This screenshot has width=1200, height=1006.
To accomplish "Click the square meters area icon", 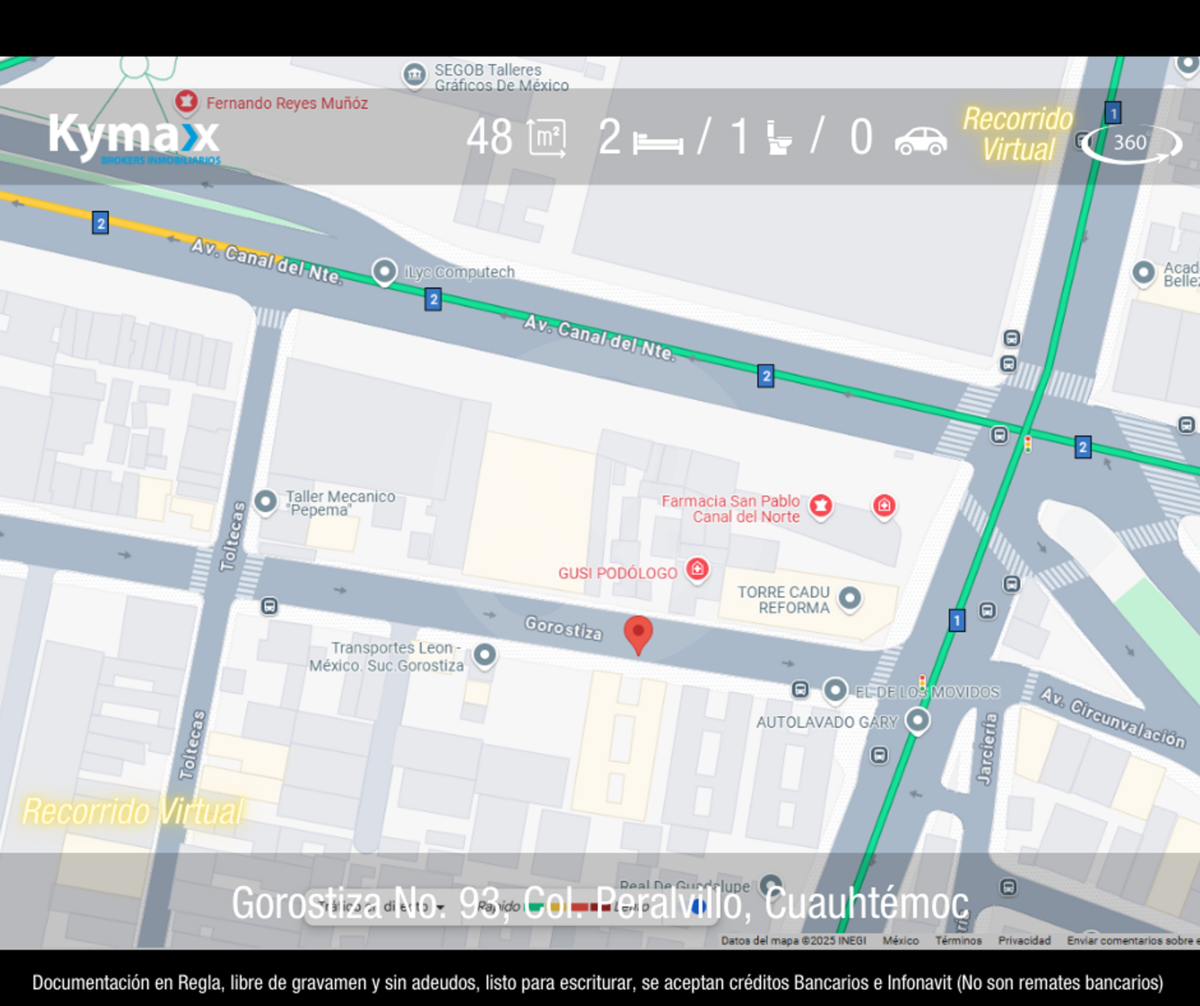I will (547, 138).
